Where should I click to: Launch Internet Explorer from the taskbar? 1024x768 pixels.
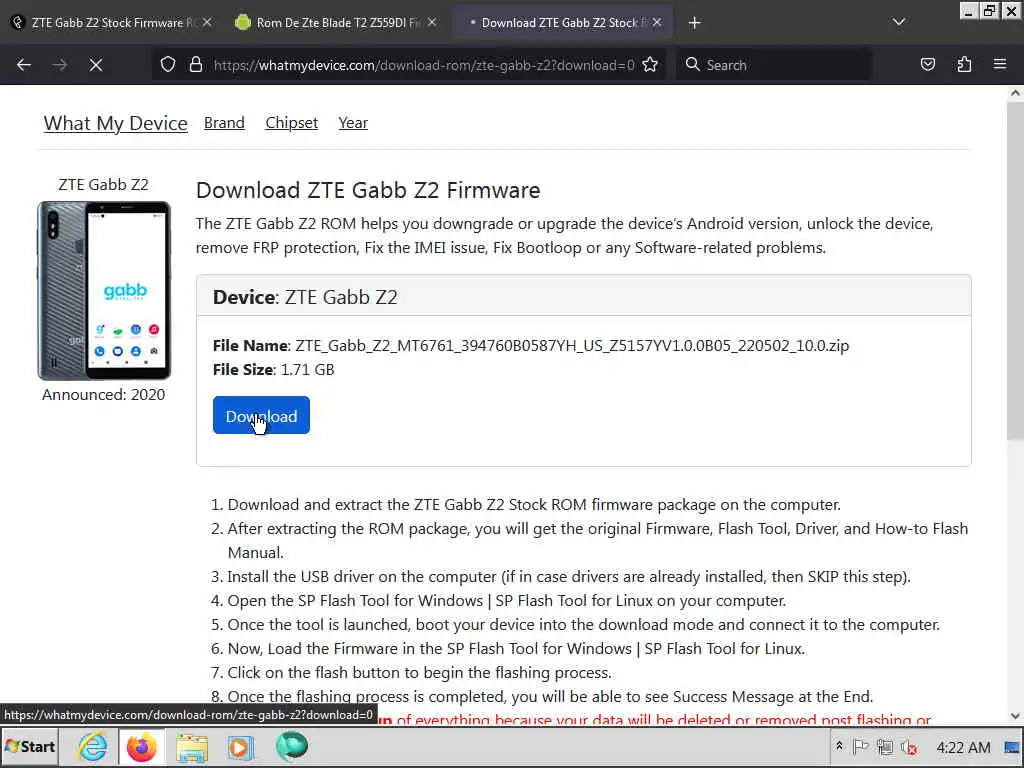(x=92, y=746)
